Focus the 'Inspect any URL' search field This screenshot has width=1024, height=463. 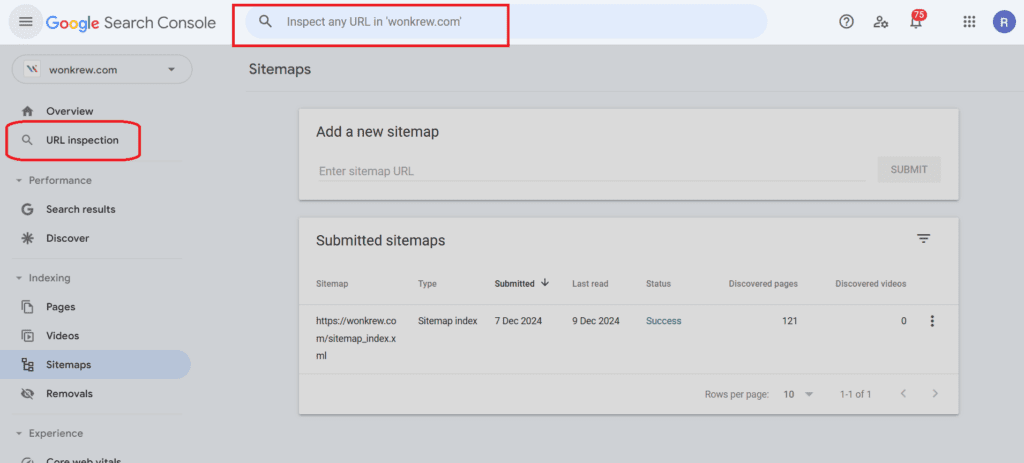point(505,22)
